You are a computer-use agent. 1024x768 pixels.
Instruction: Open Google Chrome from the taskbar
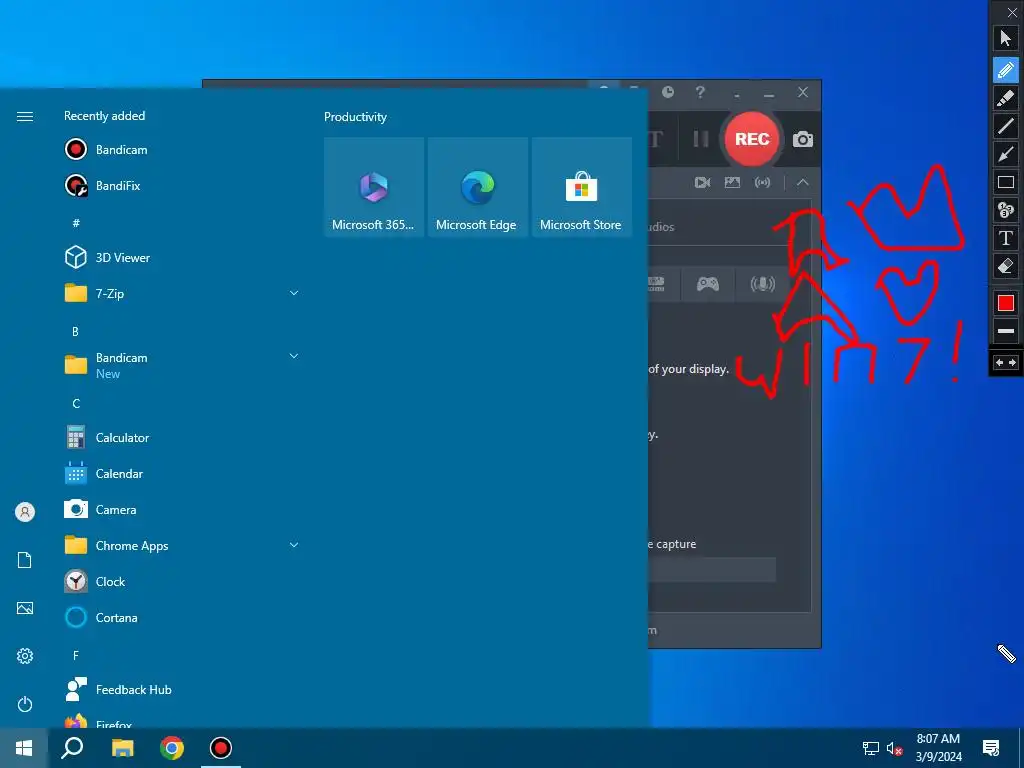pyautogui.click(x=172, y=748)
